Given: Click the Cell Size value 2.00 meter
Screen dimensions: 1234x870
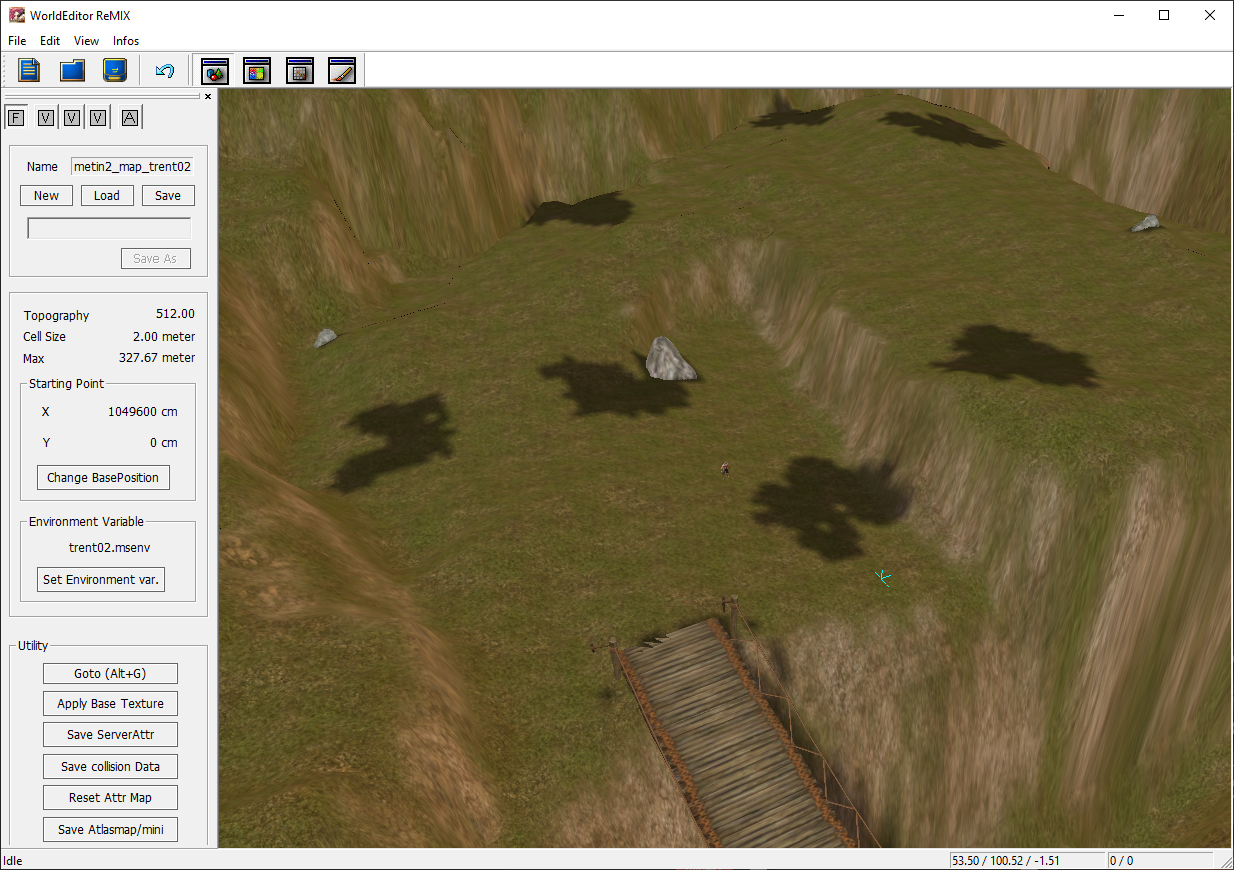Looking at the screenshot, I should click(x=164, y=337).
